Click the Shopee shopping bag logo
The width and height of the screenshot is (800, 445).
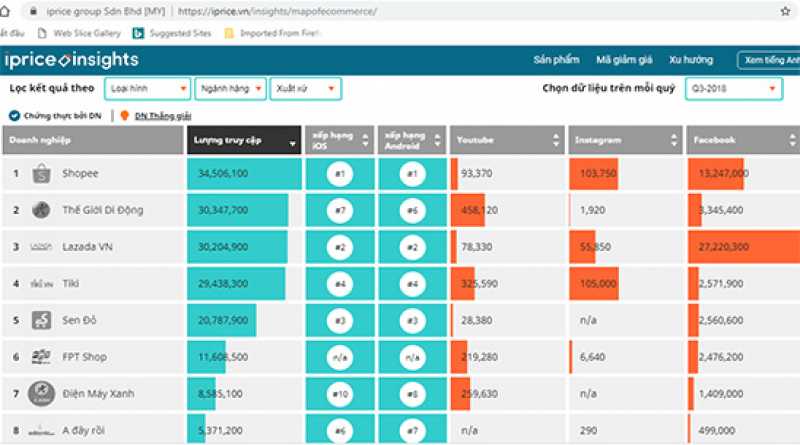[41, 174]
